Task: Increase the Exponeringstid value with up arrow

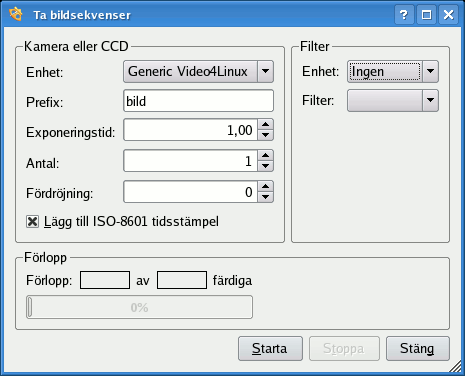Action: coord(265,125)
